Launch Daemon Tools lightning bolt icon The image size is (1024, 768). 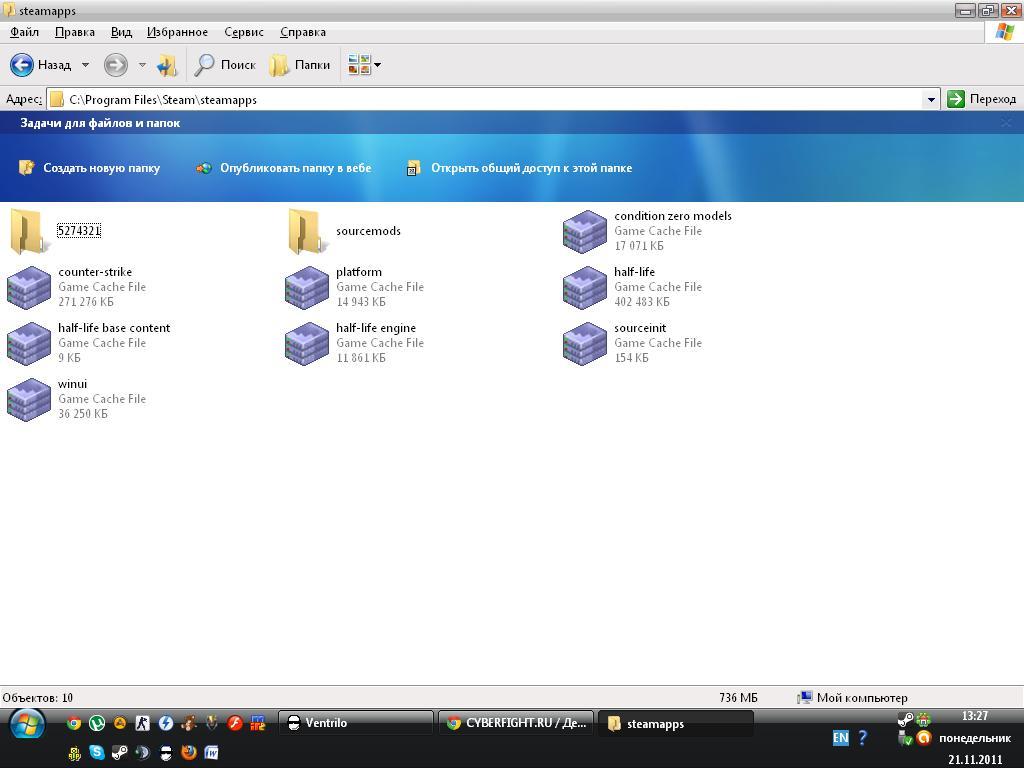tap(166, 723)
